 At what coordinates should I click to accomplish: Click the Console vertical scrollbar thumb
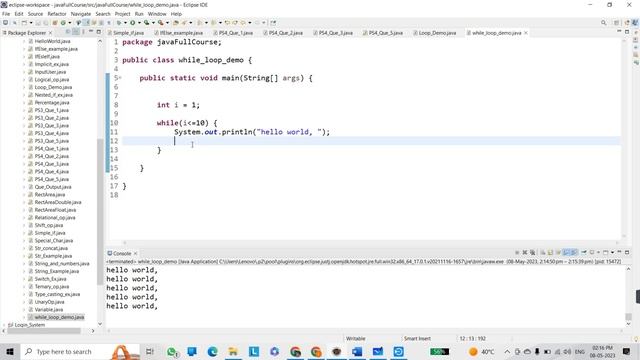[x=629, y=317]
